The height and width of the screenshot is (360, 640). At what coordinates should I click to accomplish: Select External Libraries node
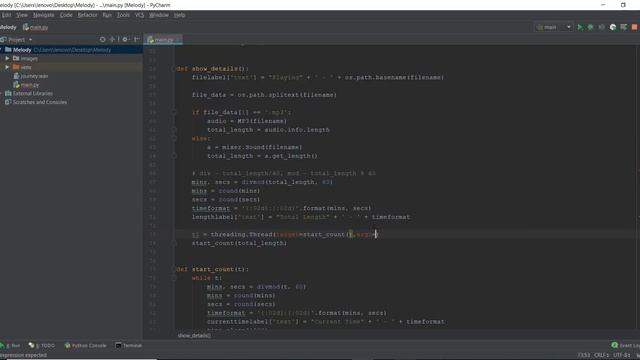click(29, 93)
